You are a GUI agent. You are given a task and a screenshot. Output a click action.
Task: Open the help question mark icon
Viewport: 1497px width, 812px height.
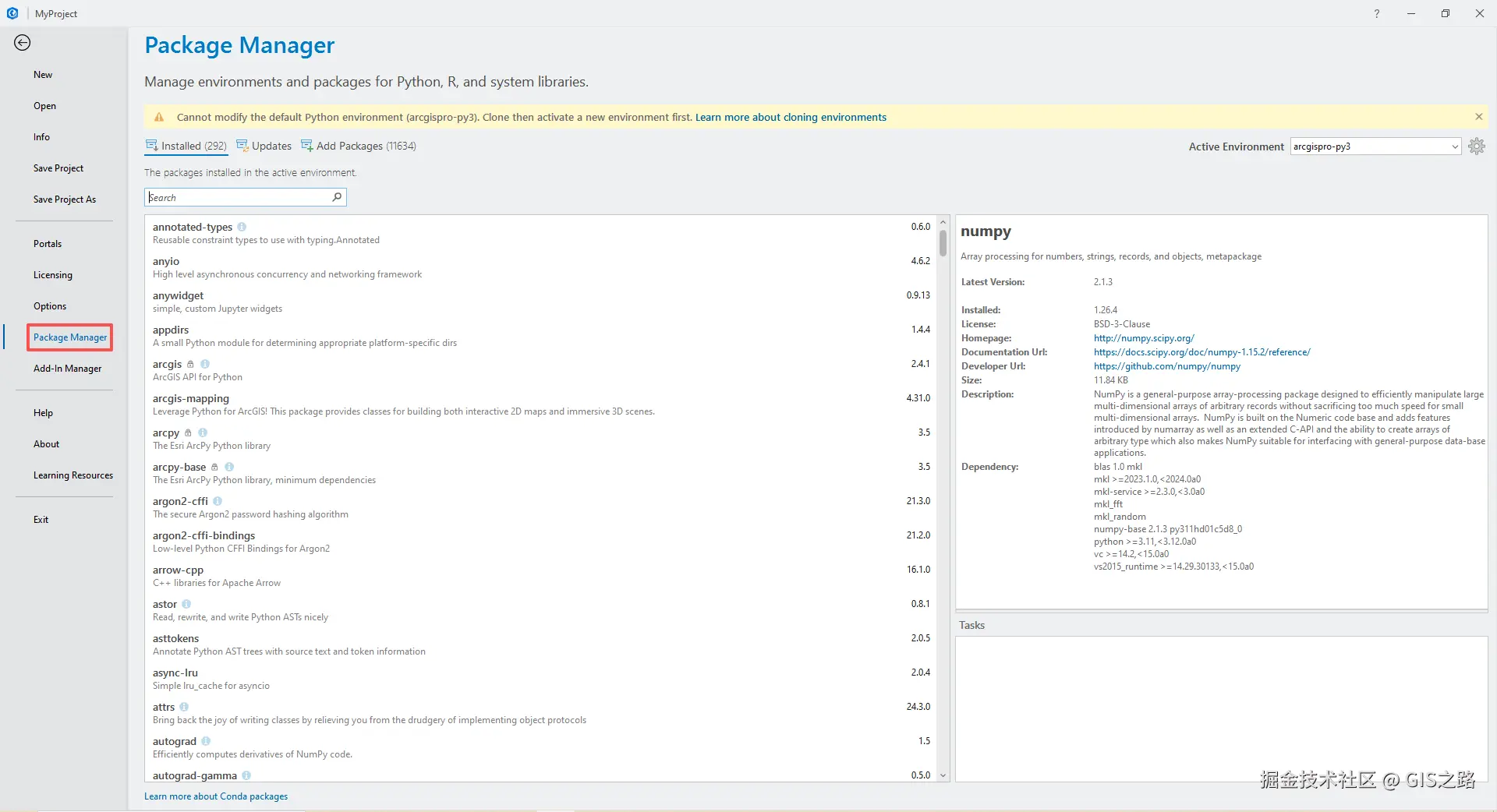[1377, 13]
